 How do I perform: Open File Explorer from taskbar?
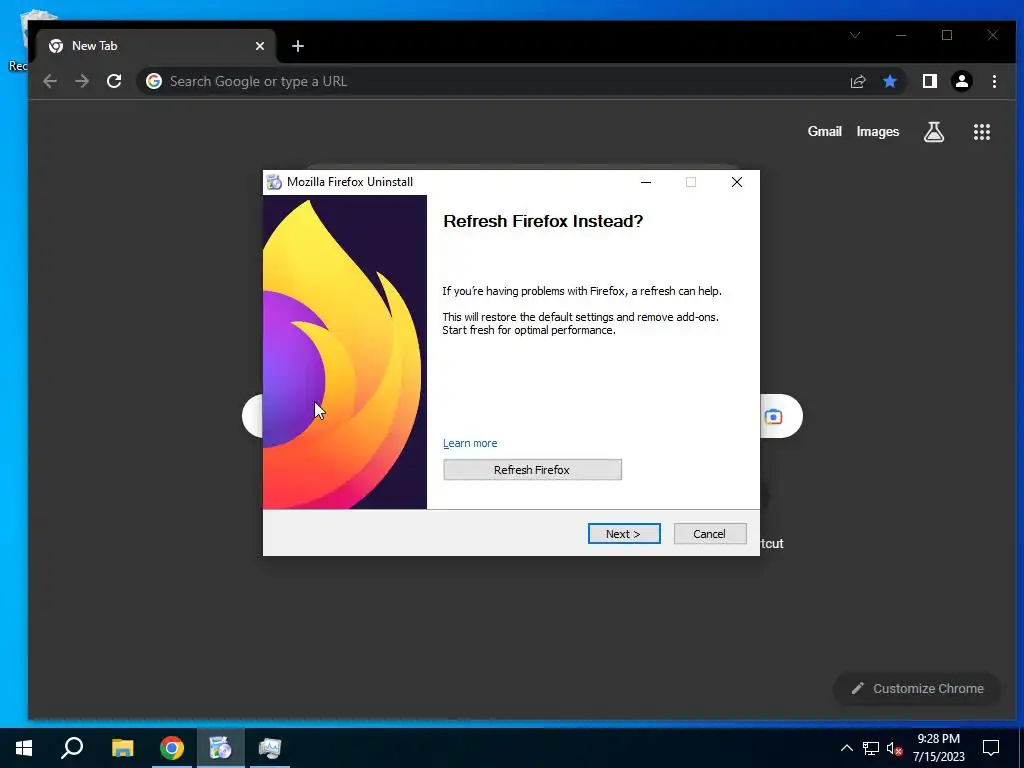coord(122,748)
